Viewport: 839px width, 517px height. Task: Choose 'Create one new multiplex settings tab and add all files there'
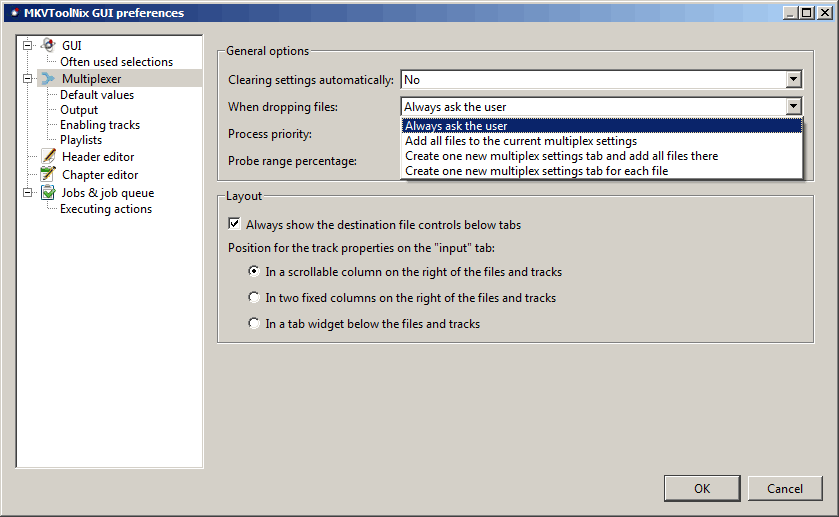point(601,156)
